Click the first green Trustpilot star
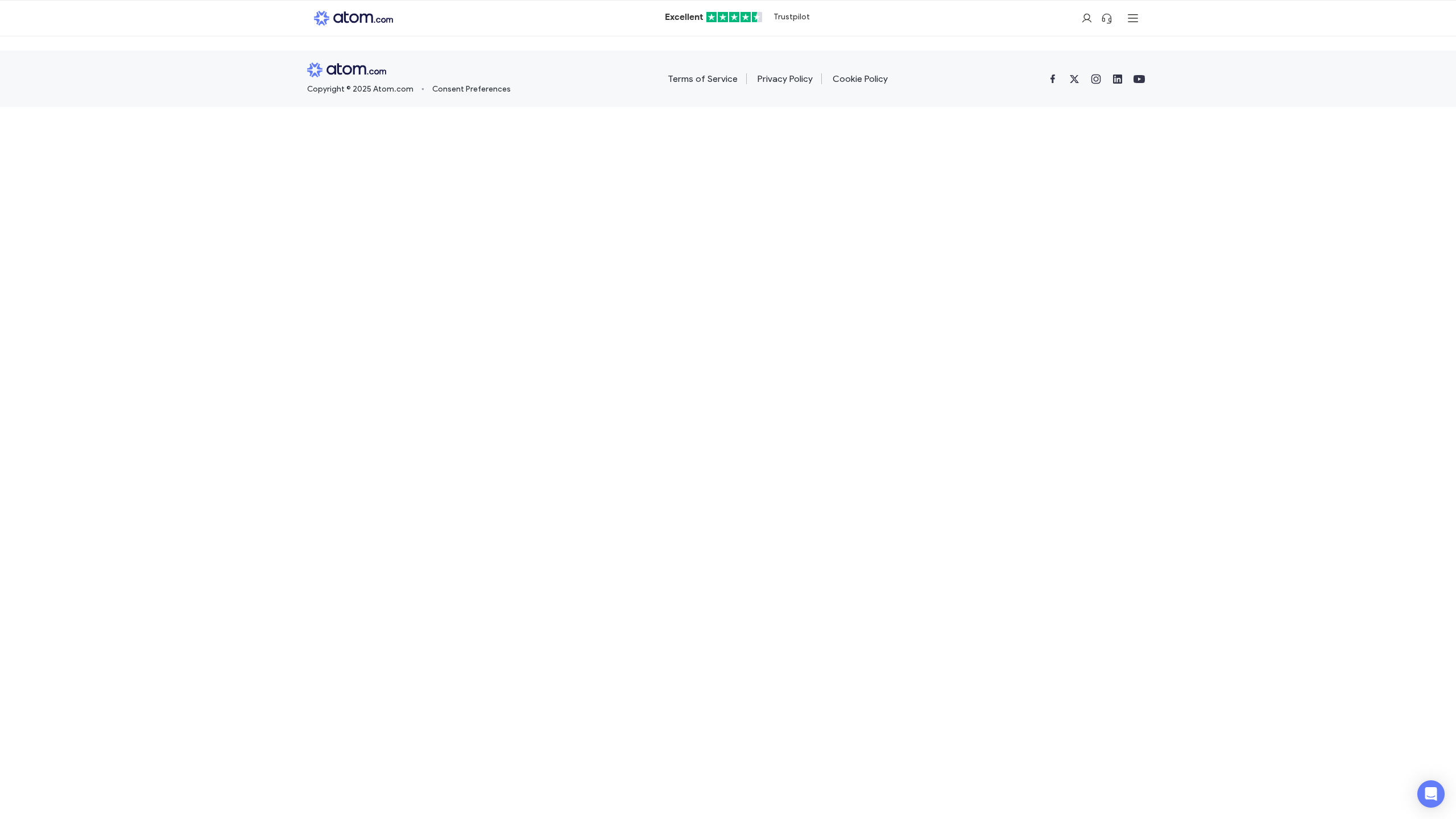The height and width of the screenshot is (819, 1456). [x=712, y=17]
